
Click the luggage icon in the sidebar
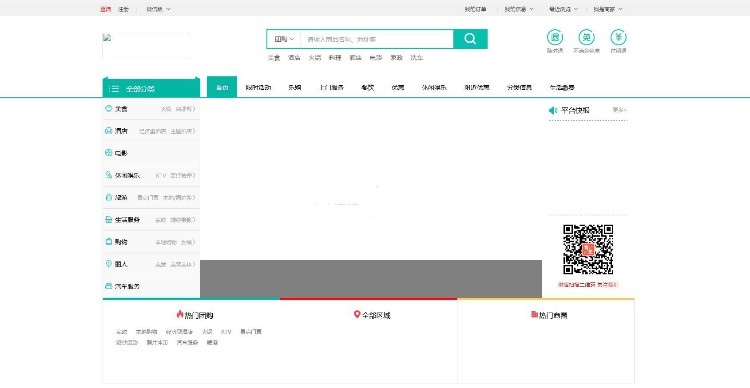tap(108, 197)
